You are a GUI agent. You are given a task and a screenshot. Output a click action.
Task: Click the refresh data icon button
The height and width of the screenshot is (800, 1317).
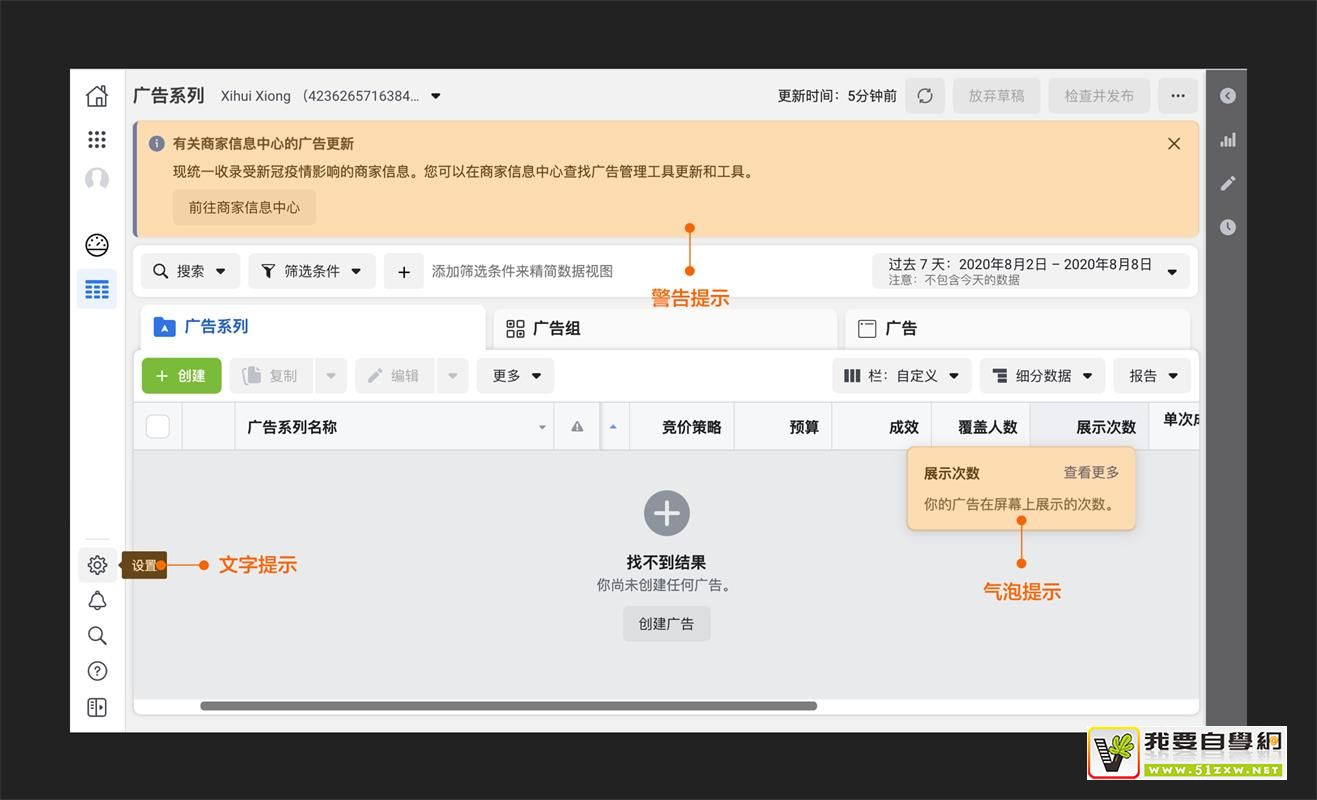coord(925,96)
